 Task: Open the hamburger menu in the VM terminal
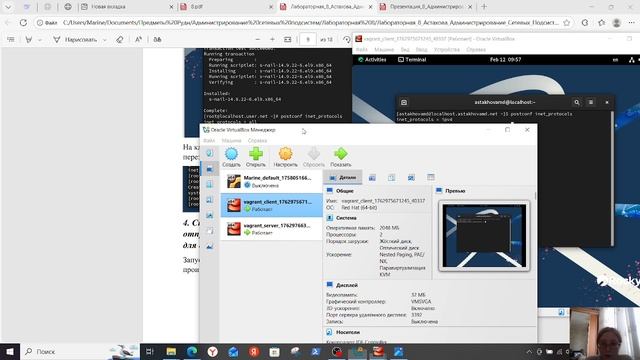point(591,102)
